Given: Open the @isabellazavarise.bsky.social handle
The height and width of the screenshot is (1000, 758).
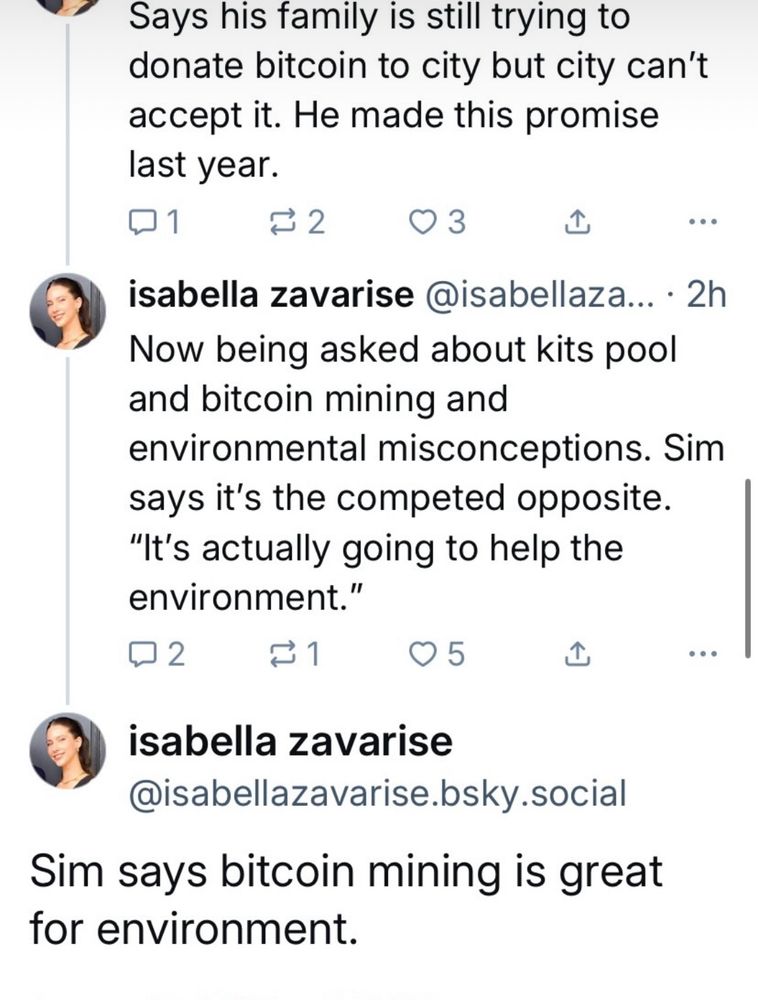Looking at the screenshot, I should tap(377, 793).
